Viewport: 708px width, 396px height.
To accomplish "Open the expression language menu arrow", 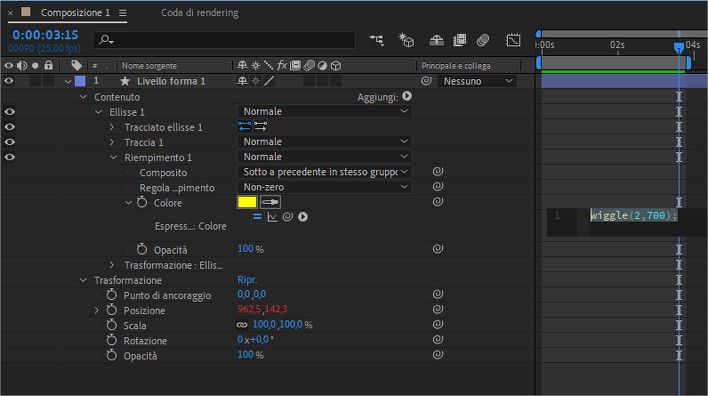I will (303, 217).
